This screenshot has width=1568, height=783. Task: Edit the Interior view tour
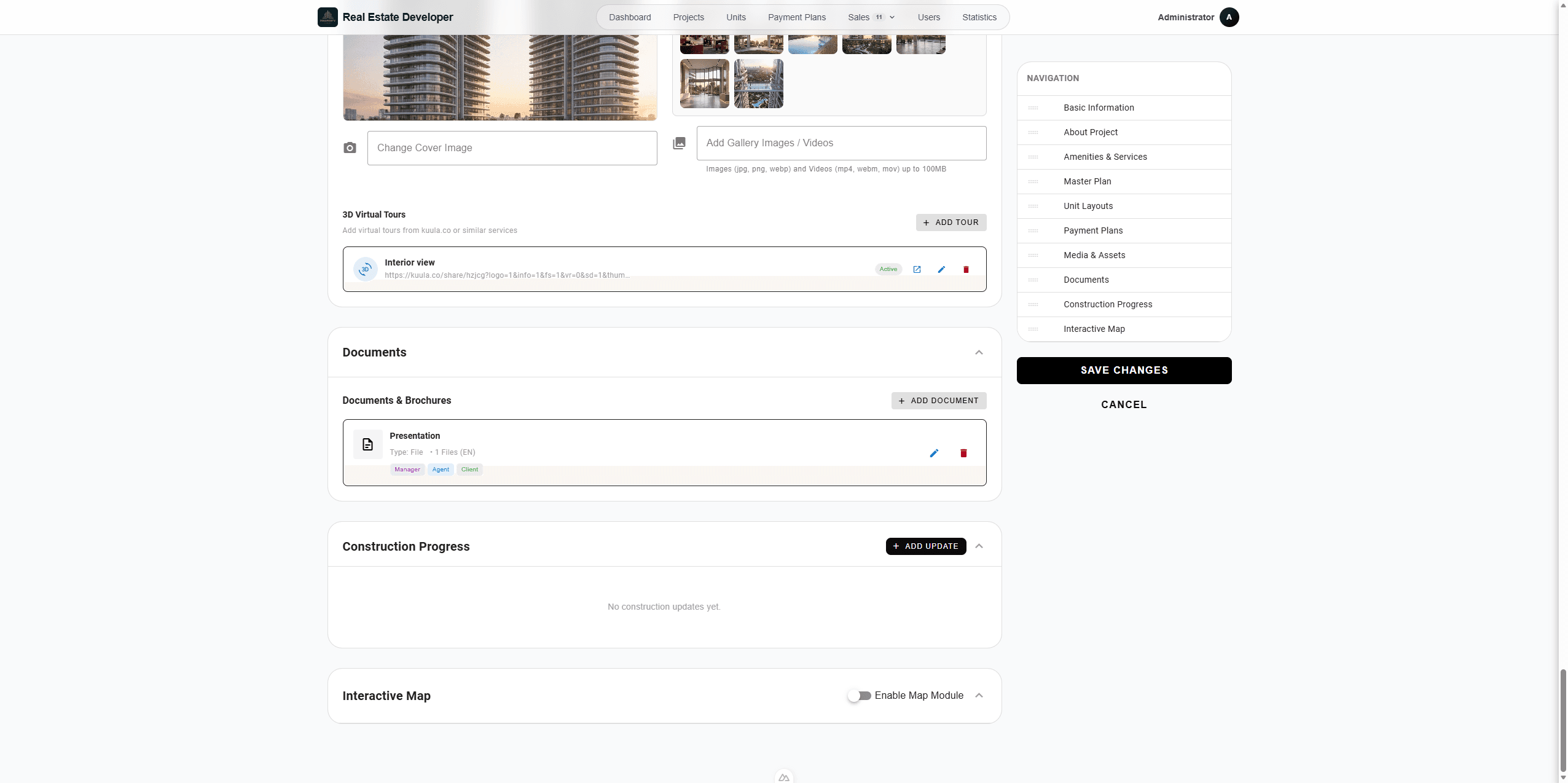pyautogui.click(x=941, y=269)
